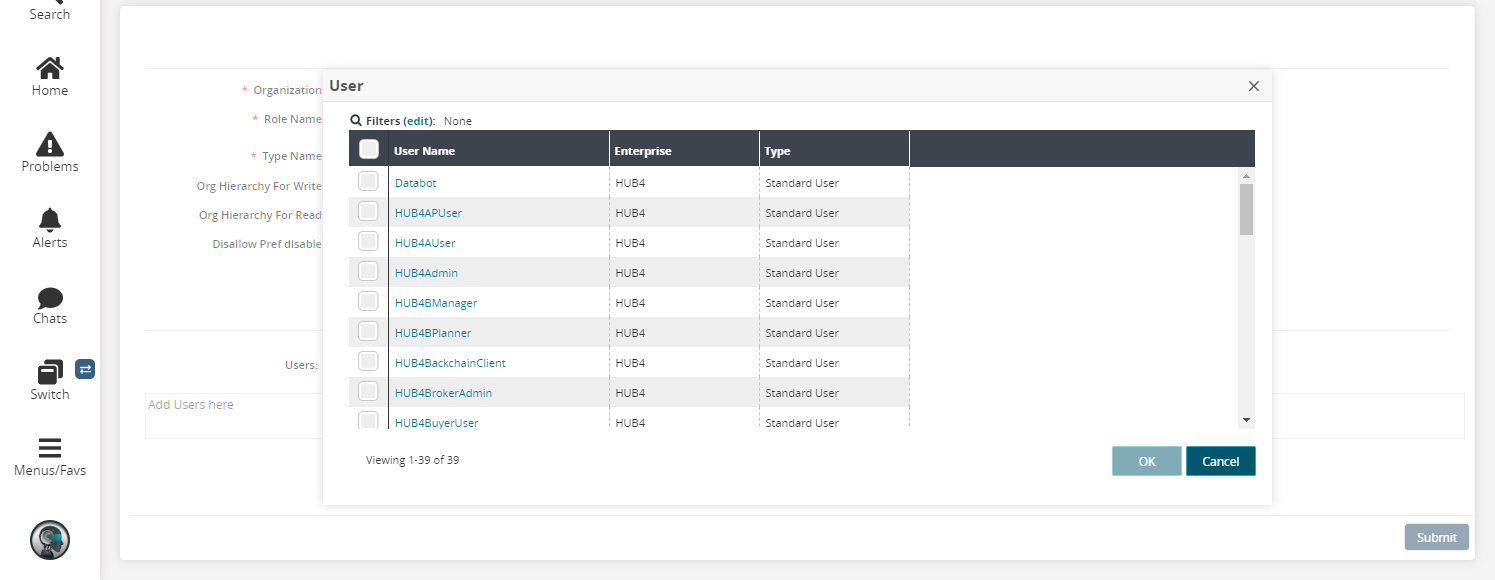Viewport: 1495px width, 580px height.
Task: Click the scrollbar up arrow
Action: point(1246,175)
